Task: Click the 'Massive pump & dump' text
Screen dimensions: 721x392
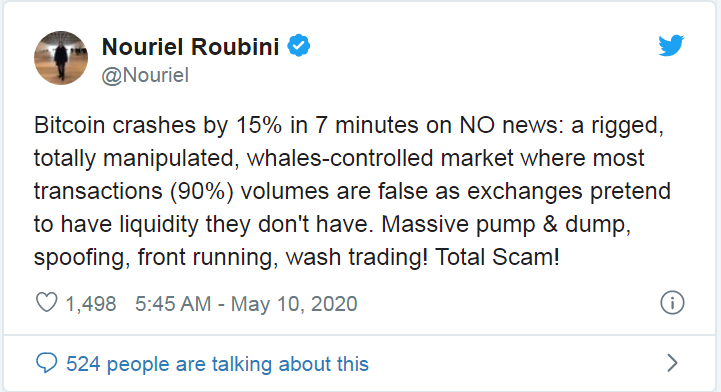Action: (x=504, y=224)
